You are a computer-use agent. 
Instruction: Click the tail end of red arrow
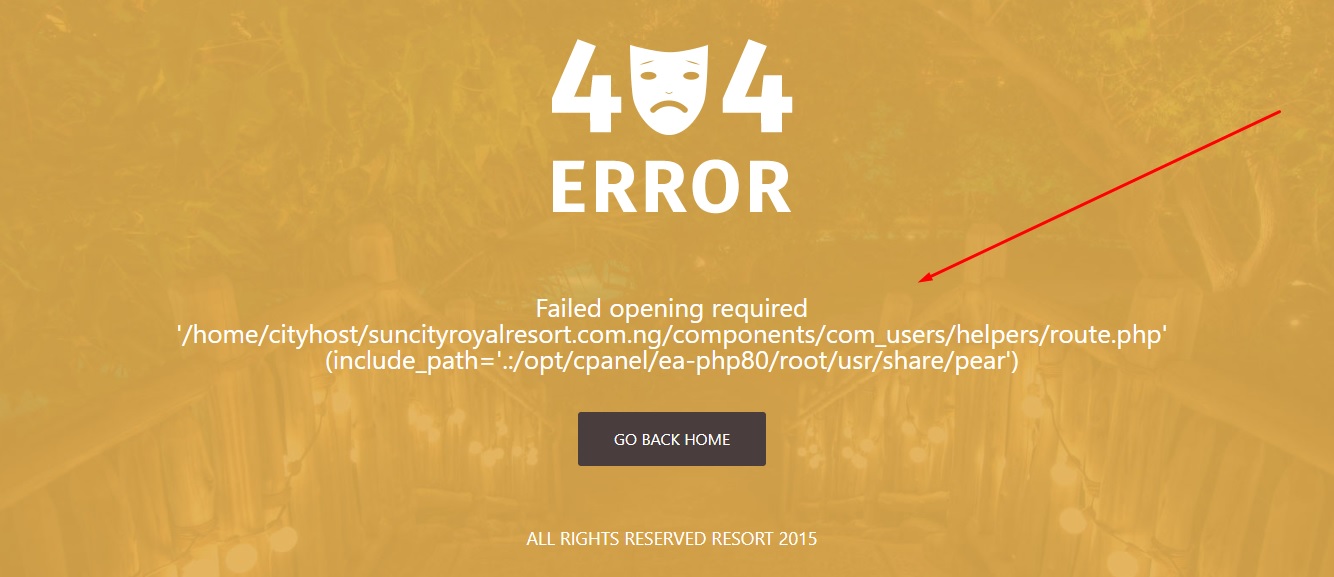(x=1277, y=113)
